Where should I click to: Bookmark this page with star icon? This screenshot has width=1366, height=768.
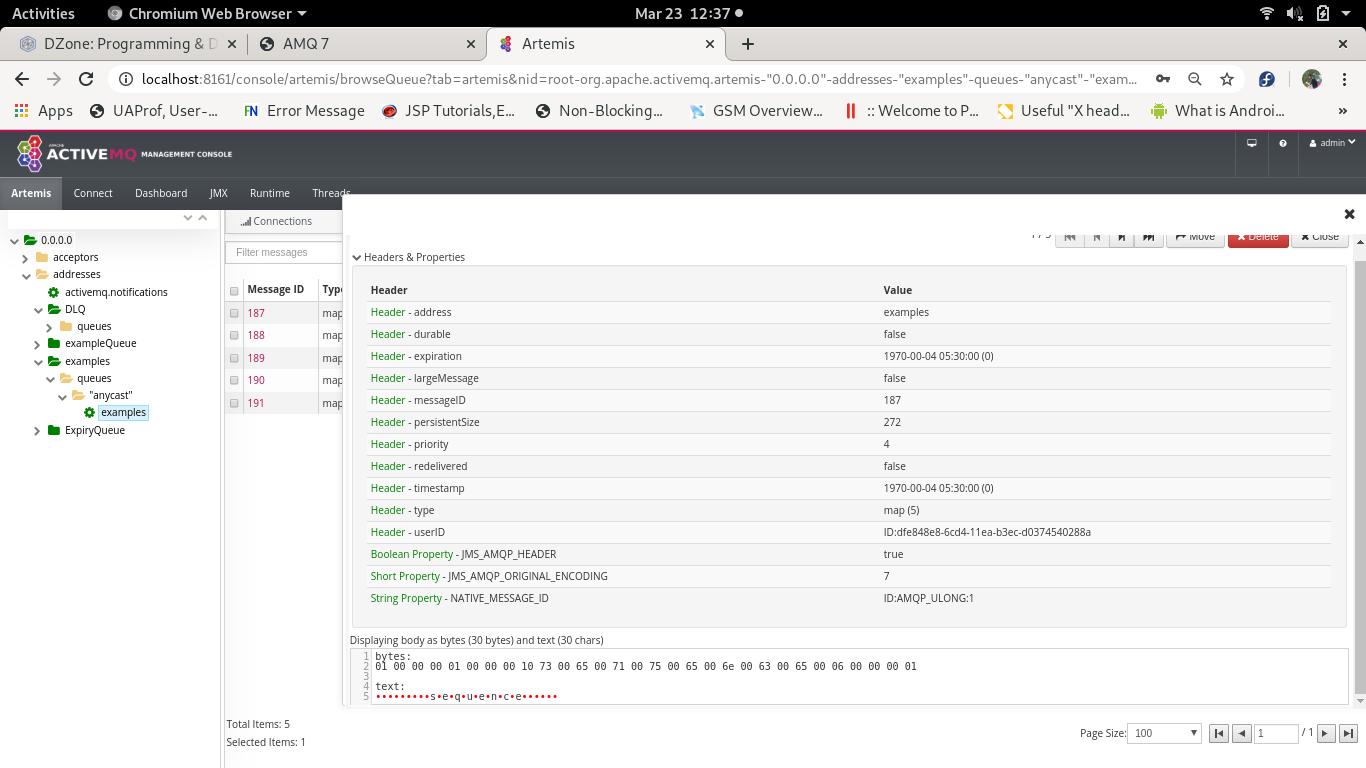coord(1227,79)
